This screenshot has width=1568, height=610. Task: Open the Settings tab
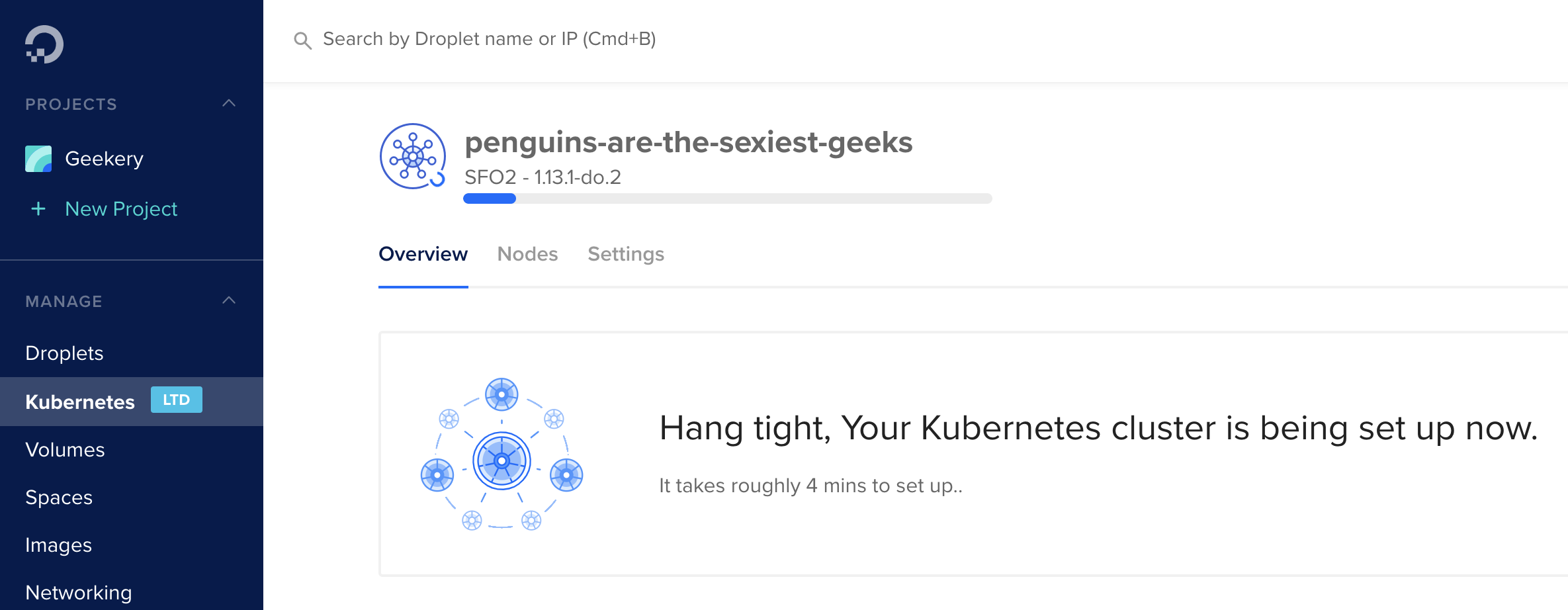tap(625, 254)
